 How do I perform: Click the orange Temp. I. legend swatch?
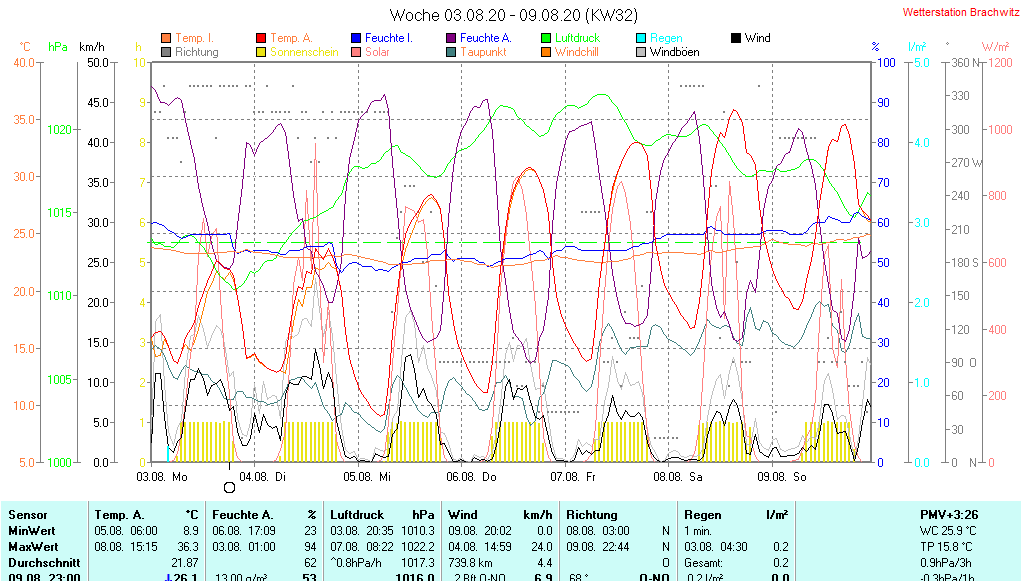point(166,38)
